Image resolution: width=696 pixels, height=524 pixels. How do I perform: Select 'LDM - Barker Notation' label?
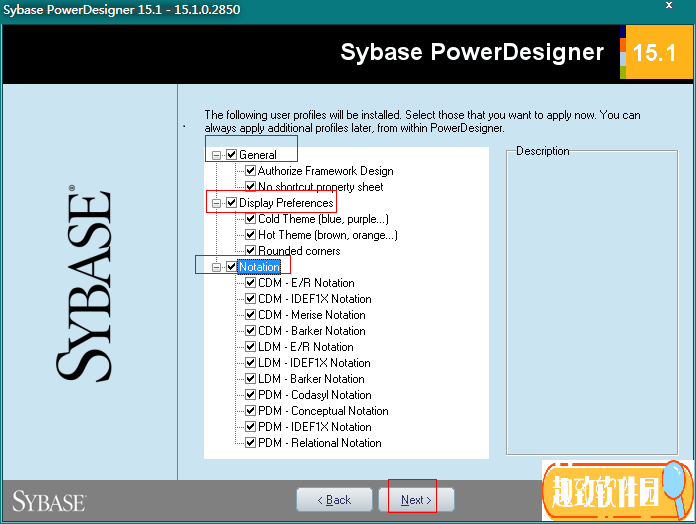click(312, 378)
